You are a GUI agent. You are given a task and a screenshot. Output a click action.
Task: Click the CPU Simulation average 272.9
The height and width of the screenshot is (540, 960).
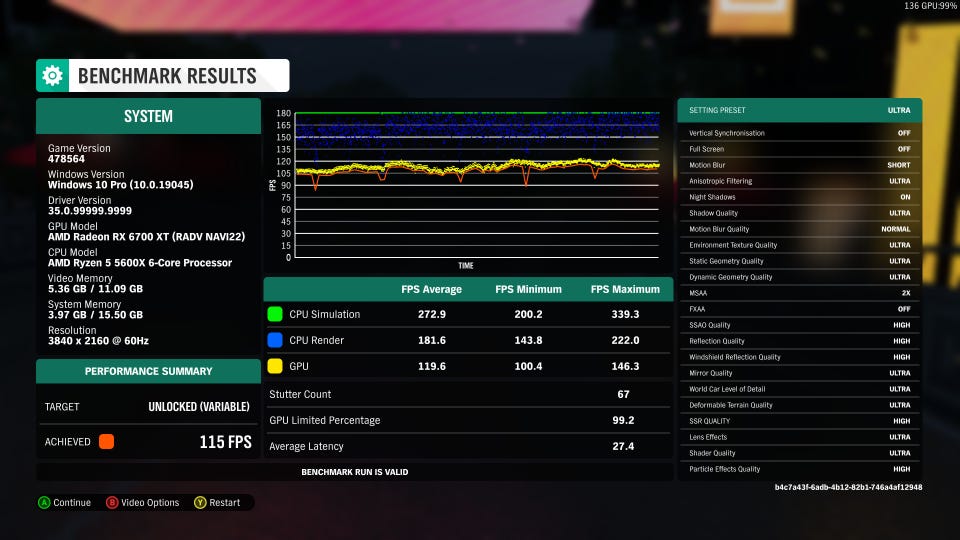tap(432, 314)
